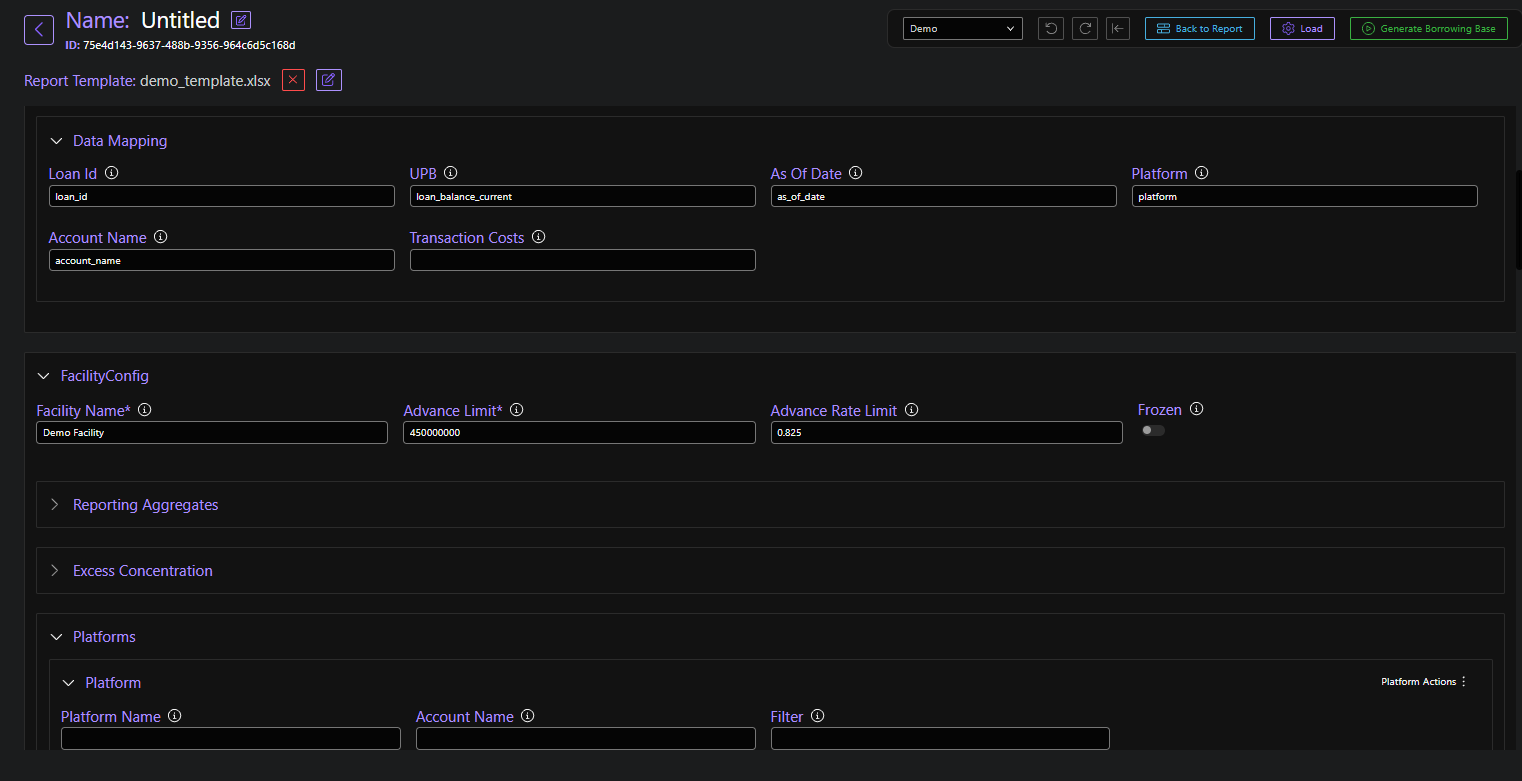Click the empty Platform Name input
This screenshot has height=781, width=1522.
[x=231, y=738]
